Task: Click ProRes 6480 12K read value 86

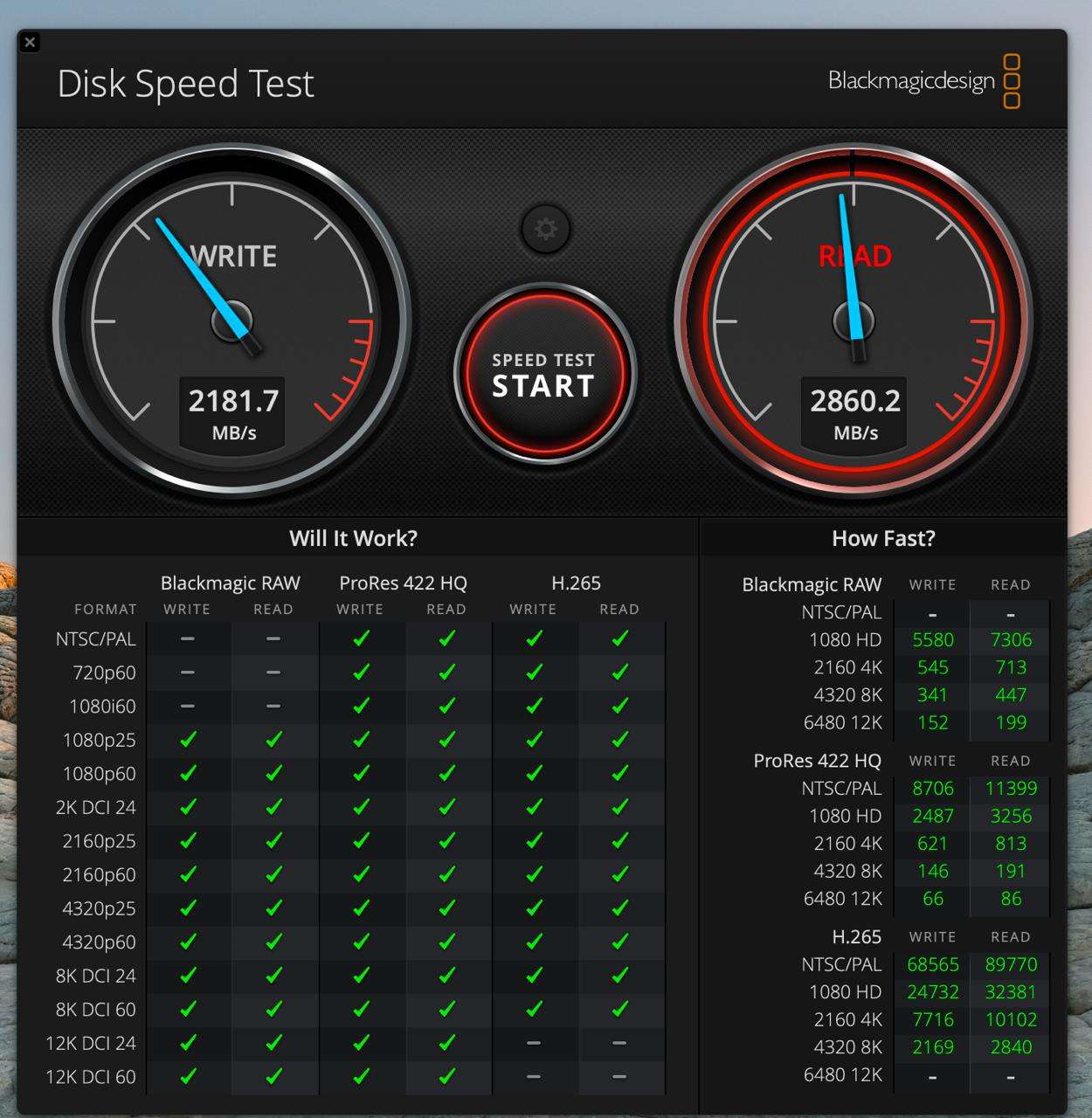Action: click(x=1011, y=898)
